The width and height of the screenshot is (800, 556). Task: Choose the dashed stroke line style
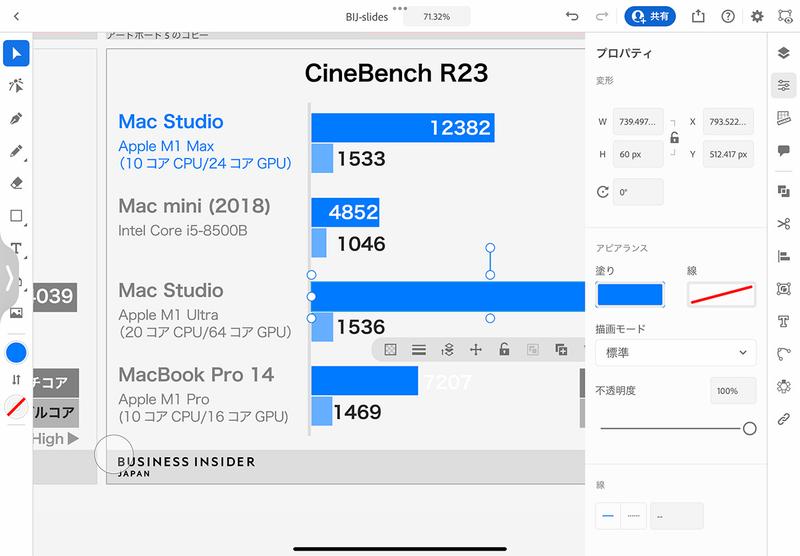(634, 516)
